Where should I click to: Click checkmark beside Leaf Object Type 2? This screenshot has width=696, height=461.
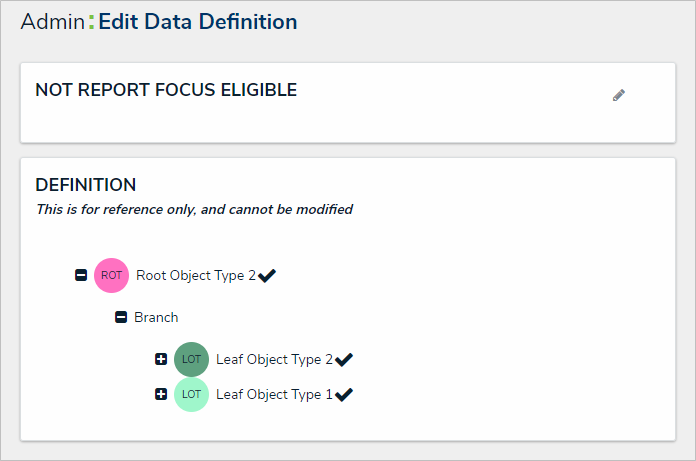pyautogui.click(x=345, y=359)
